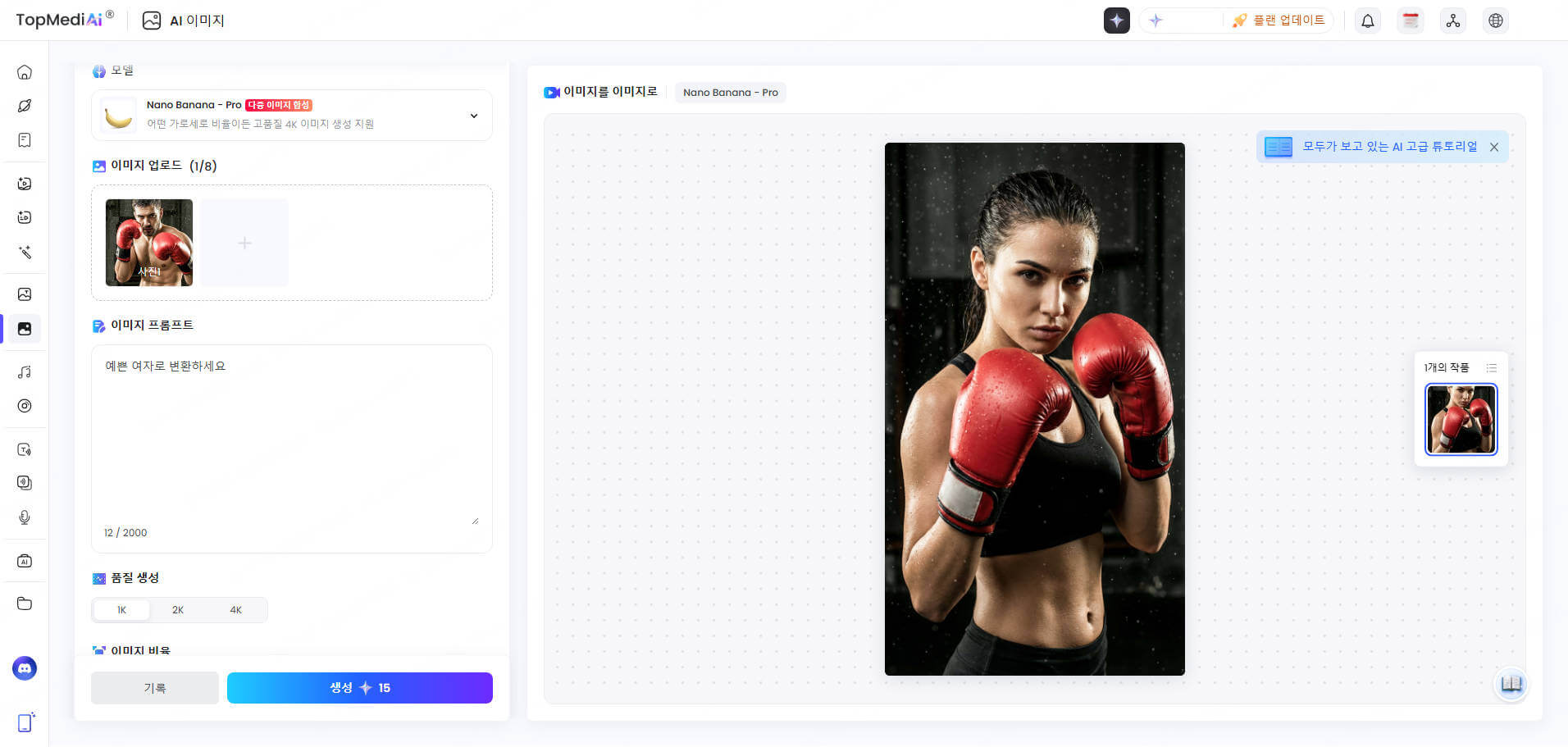Open the list menu beside 1개의 작품
Viewport: 1568px width, 747px height.
(x=1492, y=368)
